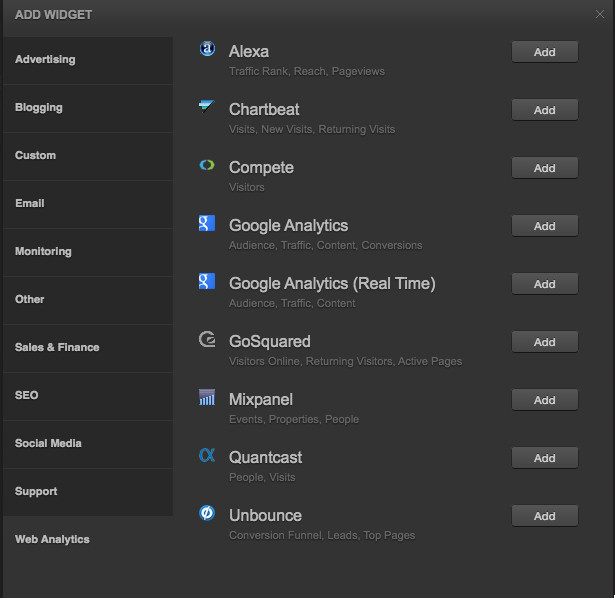Click the Quantcast widget title
The width and height of the screenshot is (615, 598).
point(266,458)
